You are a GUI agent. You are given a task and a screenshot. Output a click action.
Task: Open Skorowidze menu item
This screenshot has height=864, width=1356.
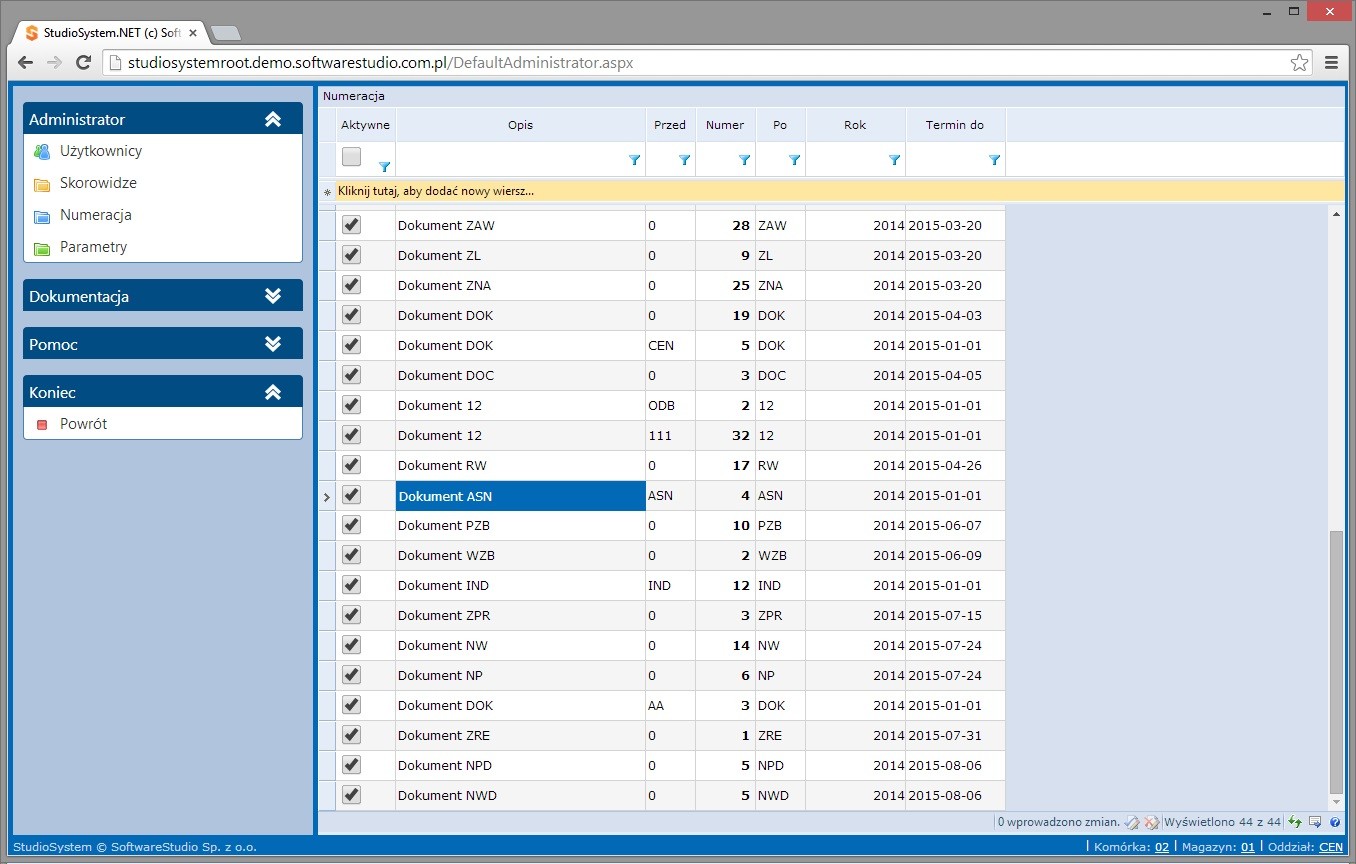tap(98, 183)
